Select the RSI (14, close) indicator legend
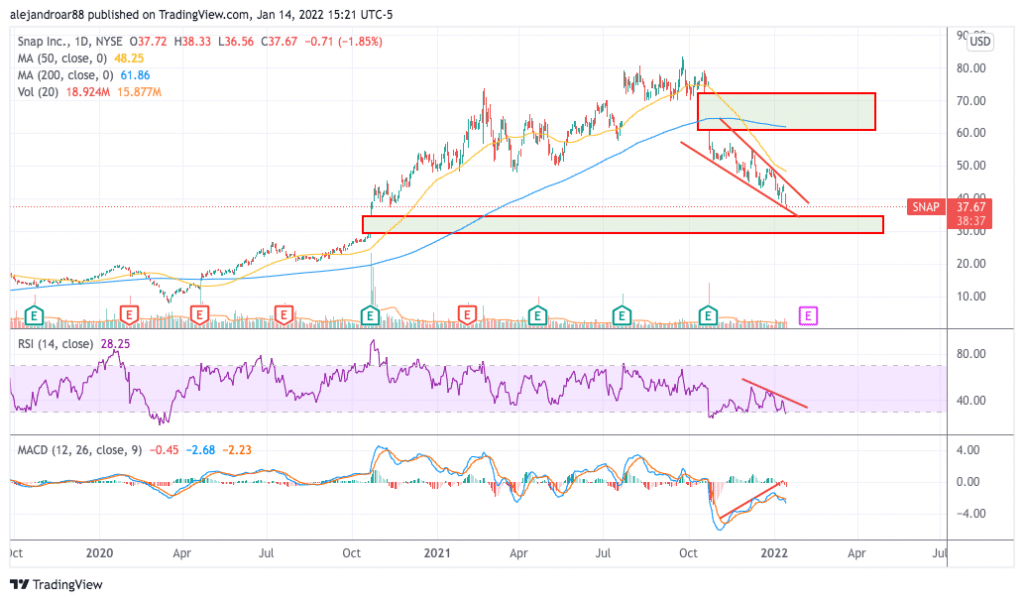Image resolution: width=1024 pixels, height=602 pixels. 56,344
